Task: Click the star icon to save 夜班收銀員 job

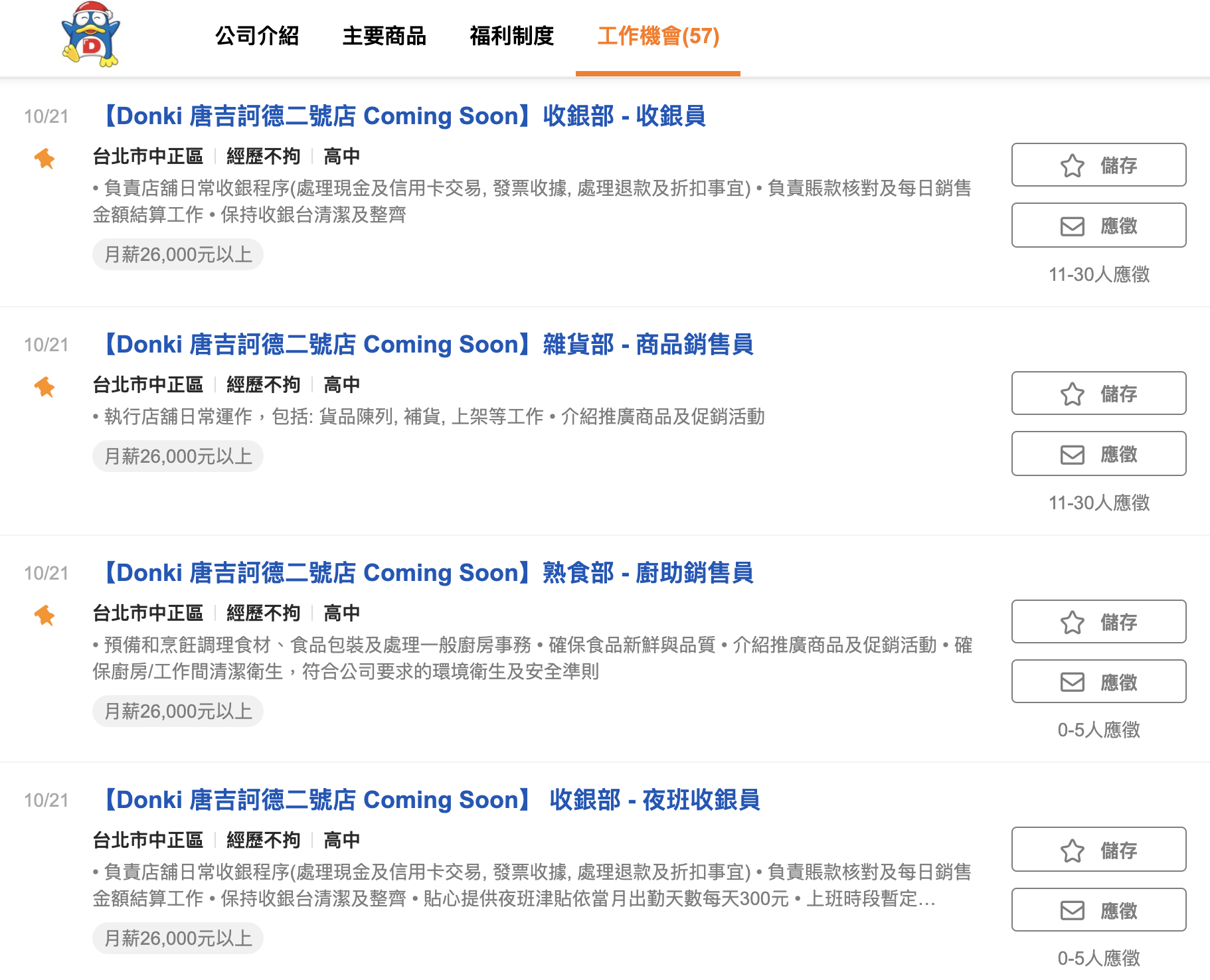Action: (1072, 851)
